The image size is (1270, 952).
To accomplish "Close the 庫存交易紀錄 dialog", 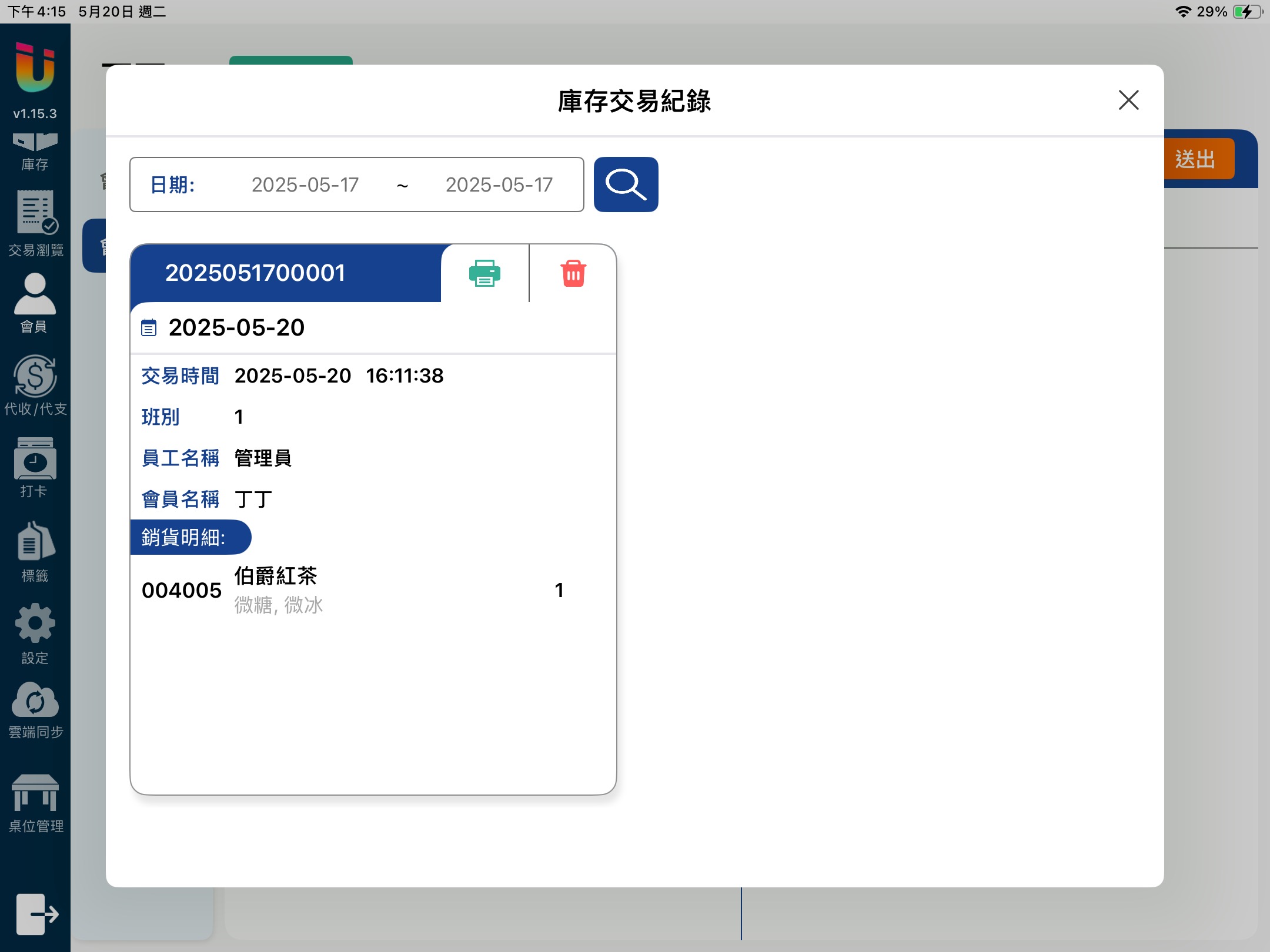I will coord(1128,100).
